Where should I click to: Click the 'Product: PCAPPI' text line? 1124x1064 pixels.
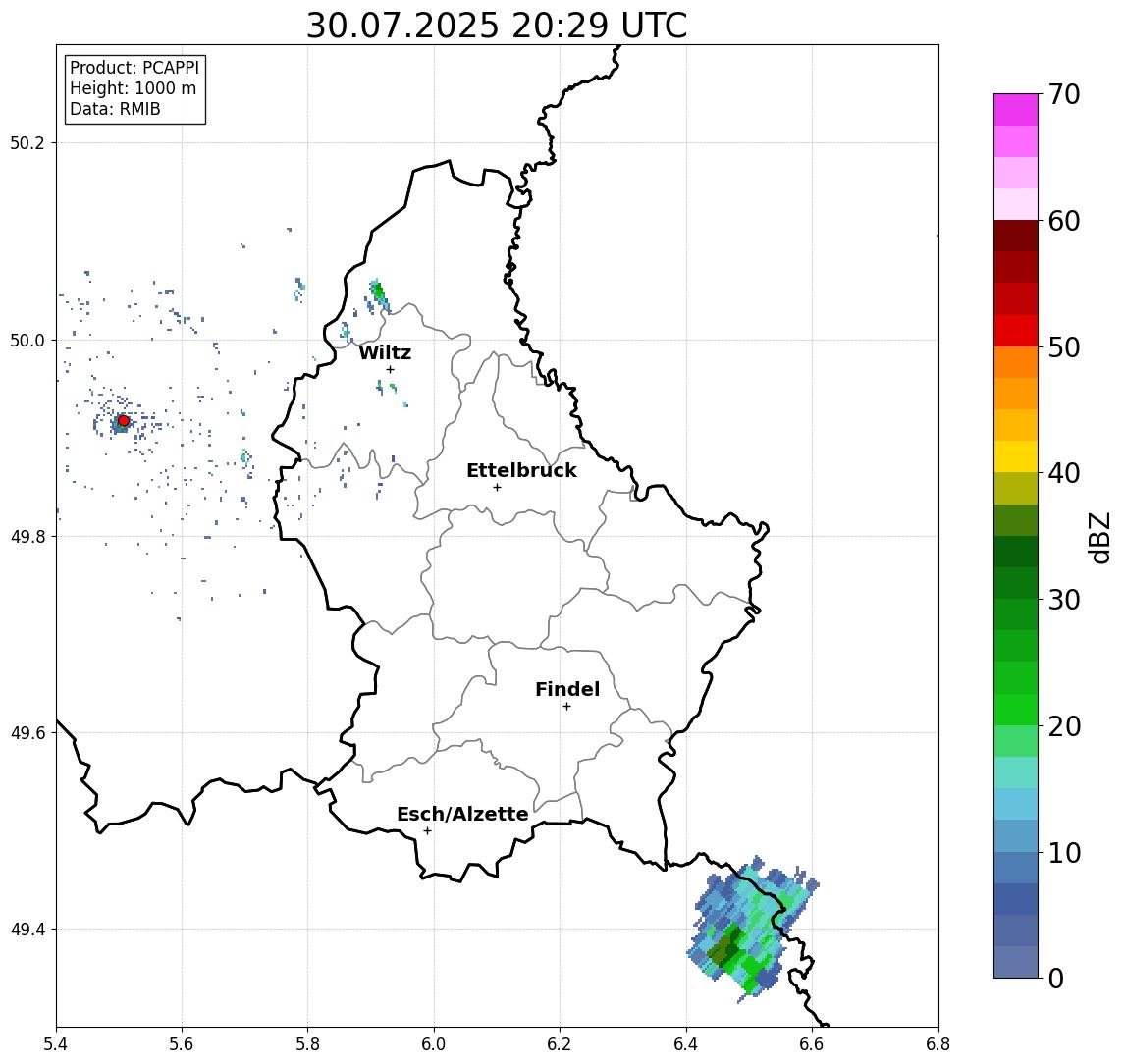point(134,68)
